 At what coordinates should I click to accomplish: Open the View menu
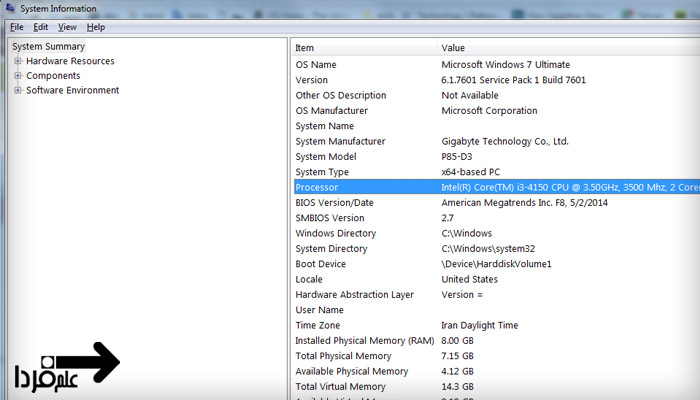pos(67,27)
